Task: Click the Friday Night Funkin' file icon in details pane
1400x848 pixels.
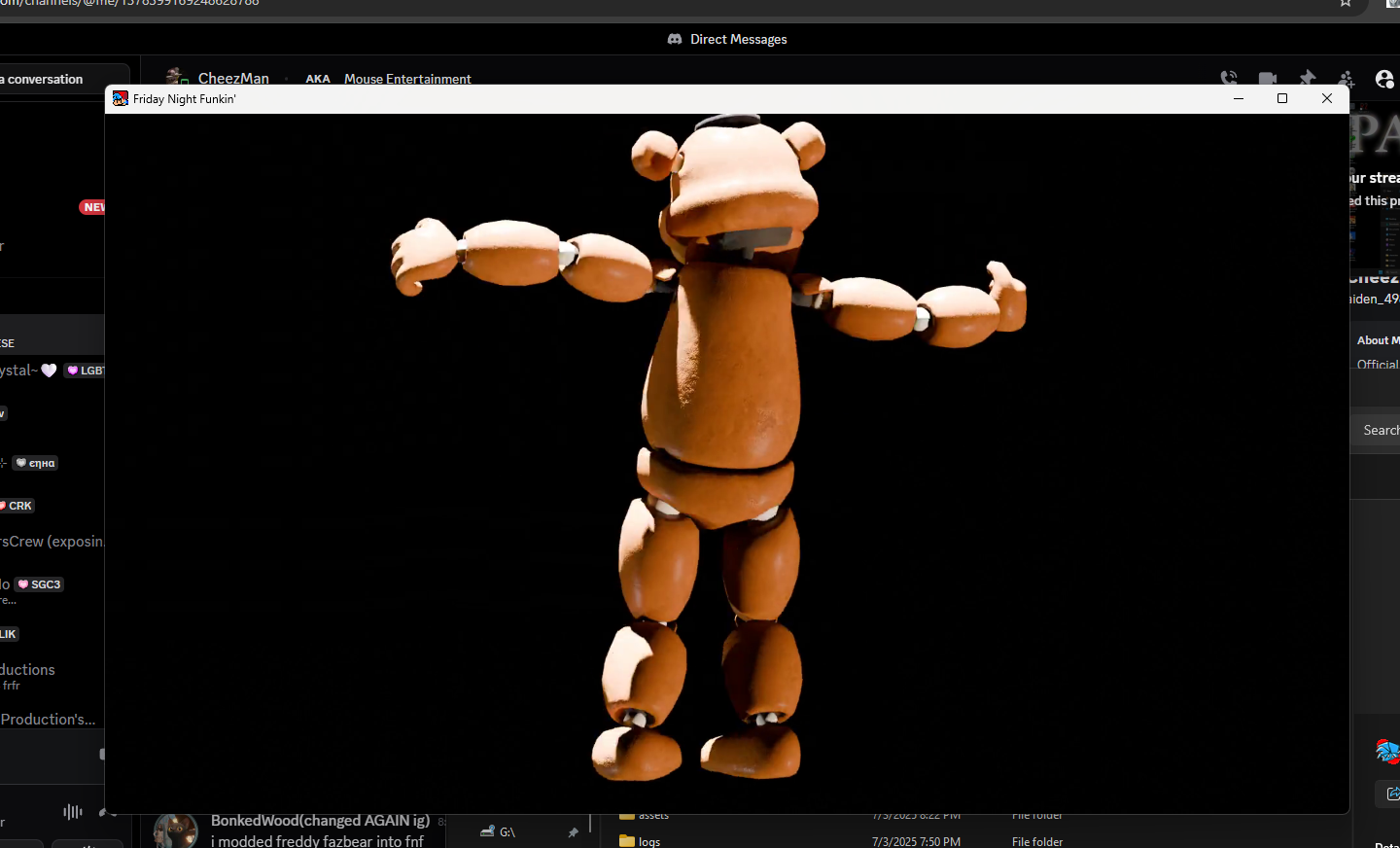Action: 1387,751
